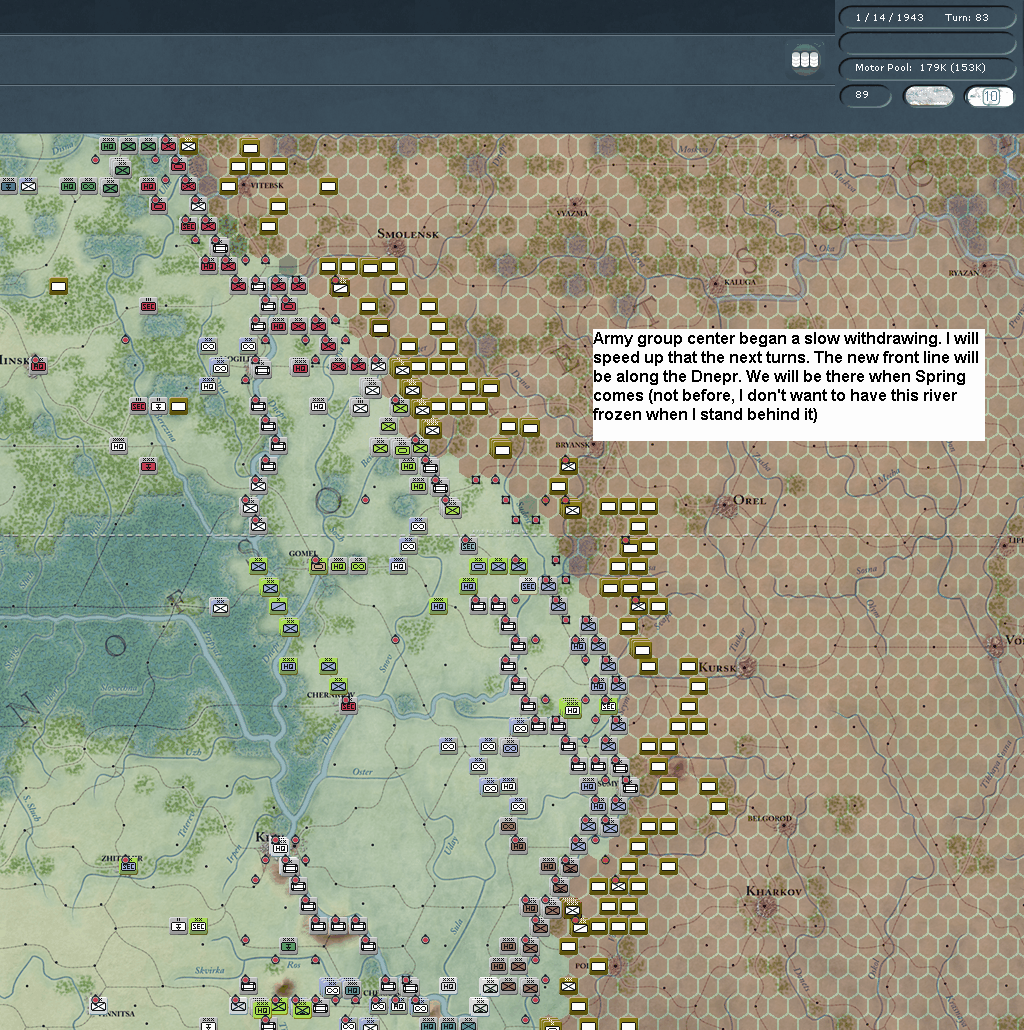Select the blue XXX counter at left map edge
Viewport: 1024px width, 1030px height.
pyautogui.click(x=8, y=186)
